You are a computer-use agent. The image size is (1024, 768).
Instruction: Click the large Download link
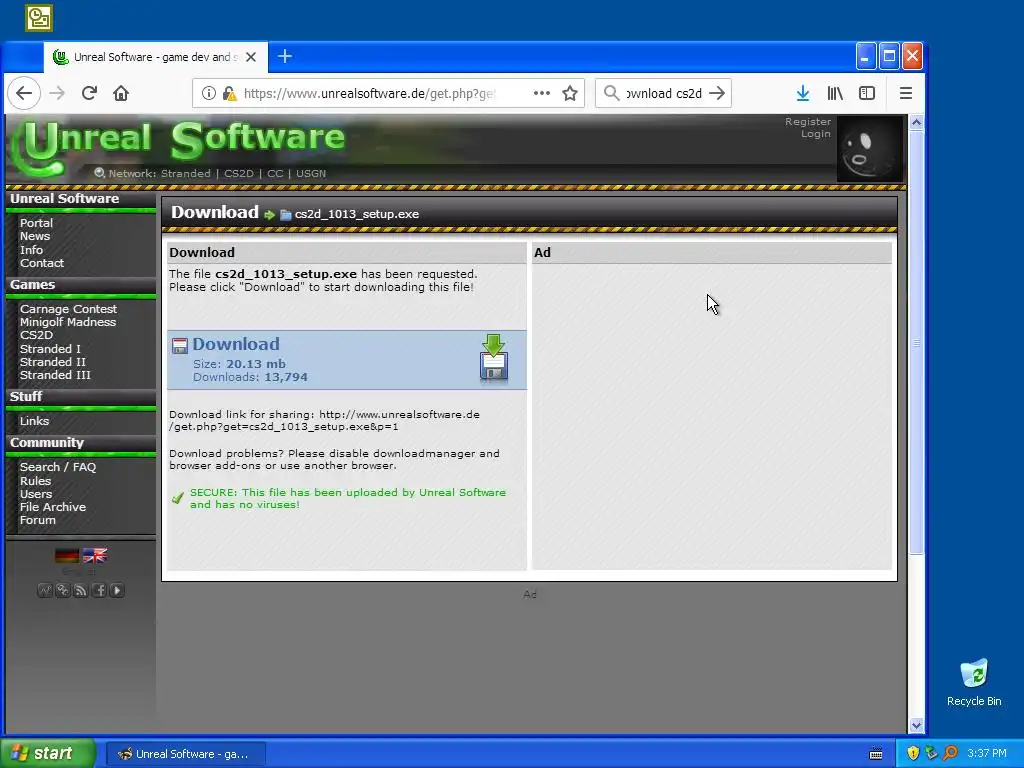point(236,344)
